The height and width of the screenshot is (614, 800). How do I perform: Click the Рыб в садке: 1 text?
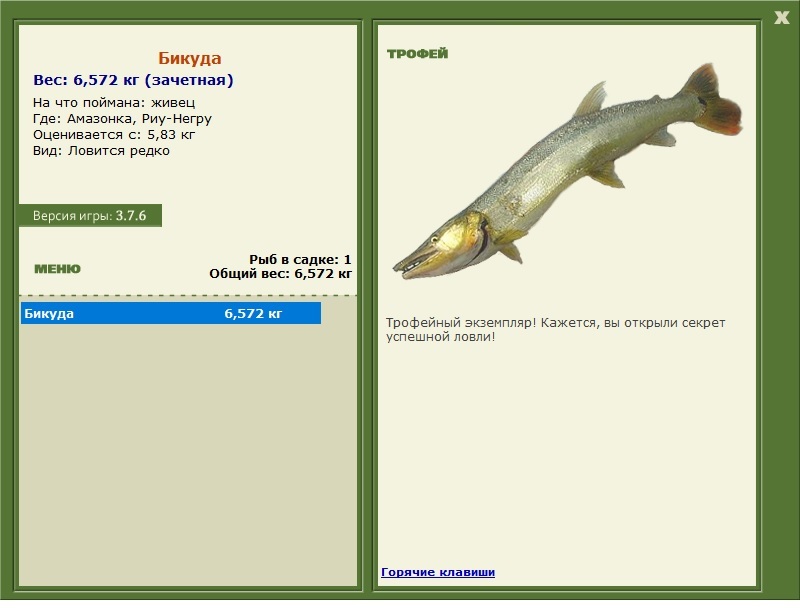tap(300, 259)
